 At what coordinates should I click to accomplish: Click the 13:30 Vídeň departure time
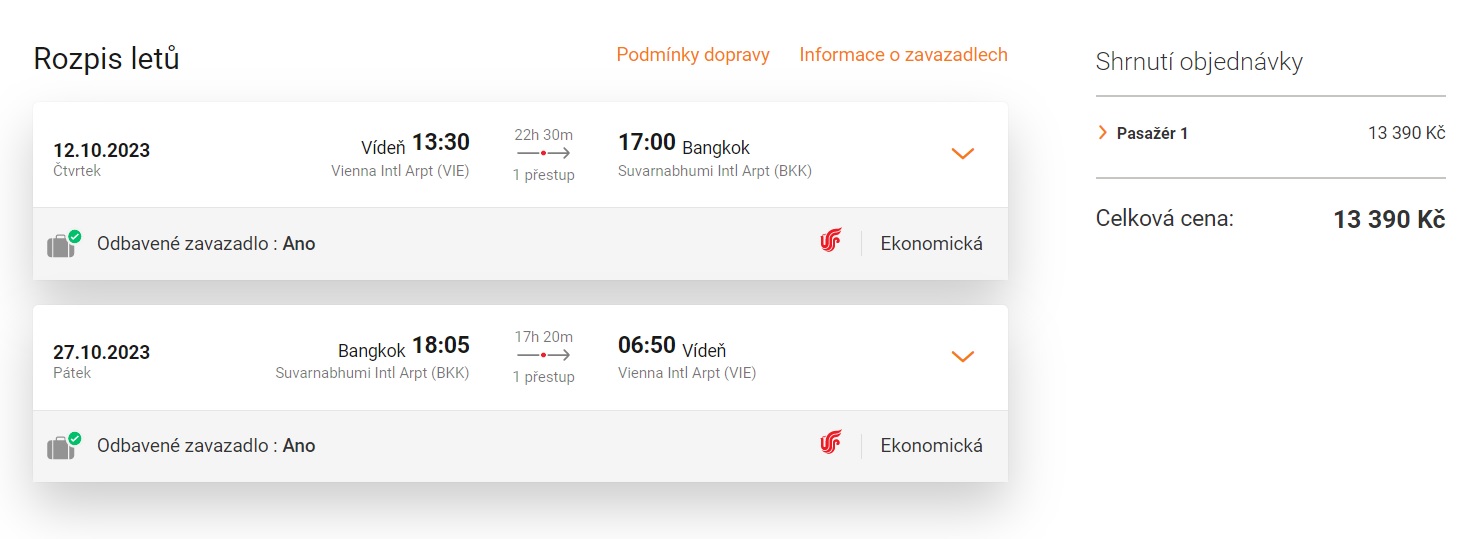440,143
